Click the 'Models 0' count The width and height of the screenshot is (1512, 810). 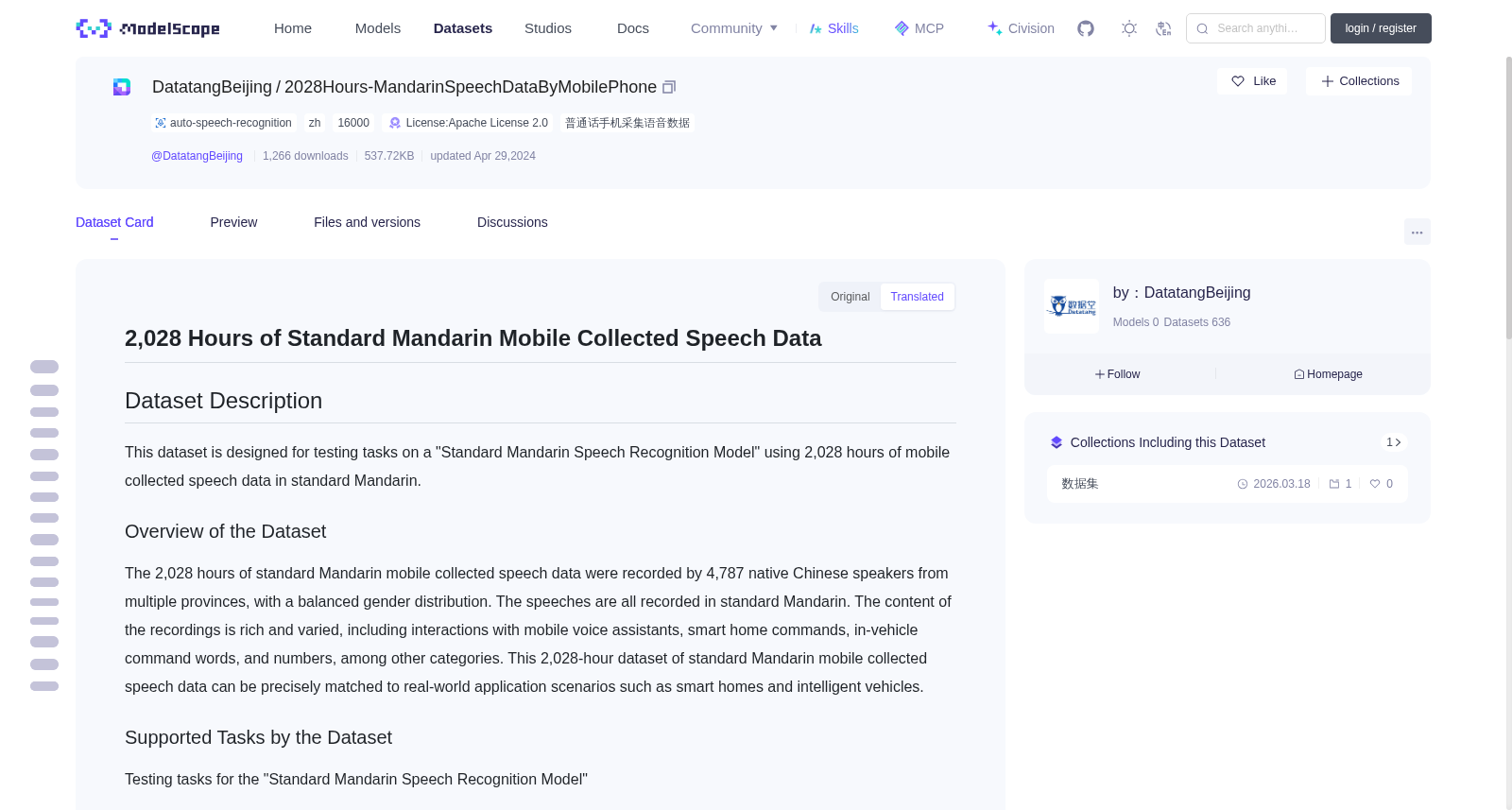coord(1136,322)
